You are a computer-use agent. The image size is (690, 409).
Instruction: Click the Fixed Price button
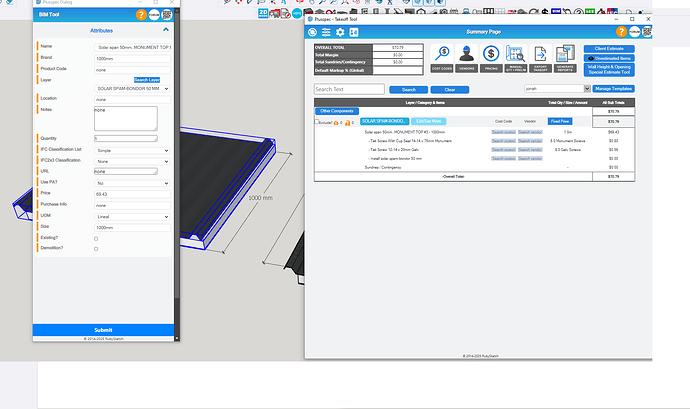(x=560, y=121)
